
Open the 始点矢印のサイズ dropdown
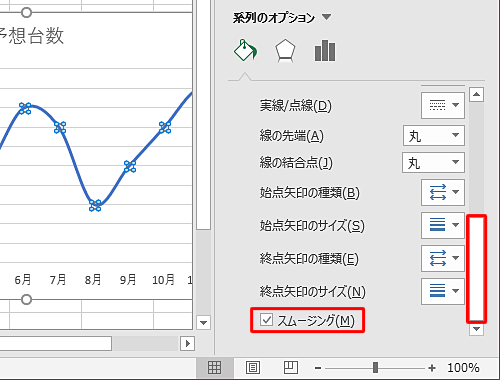point(443,225)
